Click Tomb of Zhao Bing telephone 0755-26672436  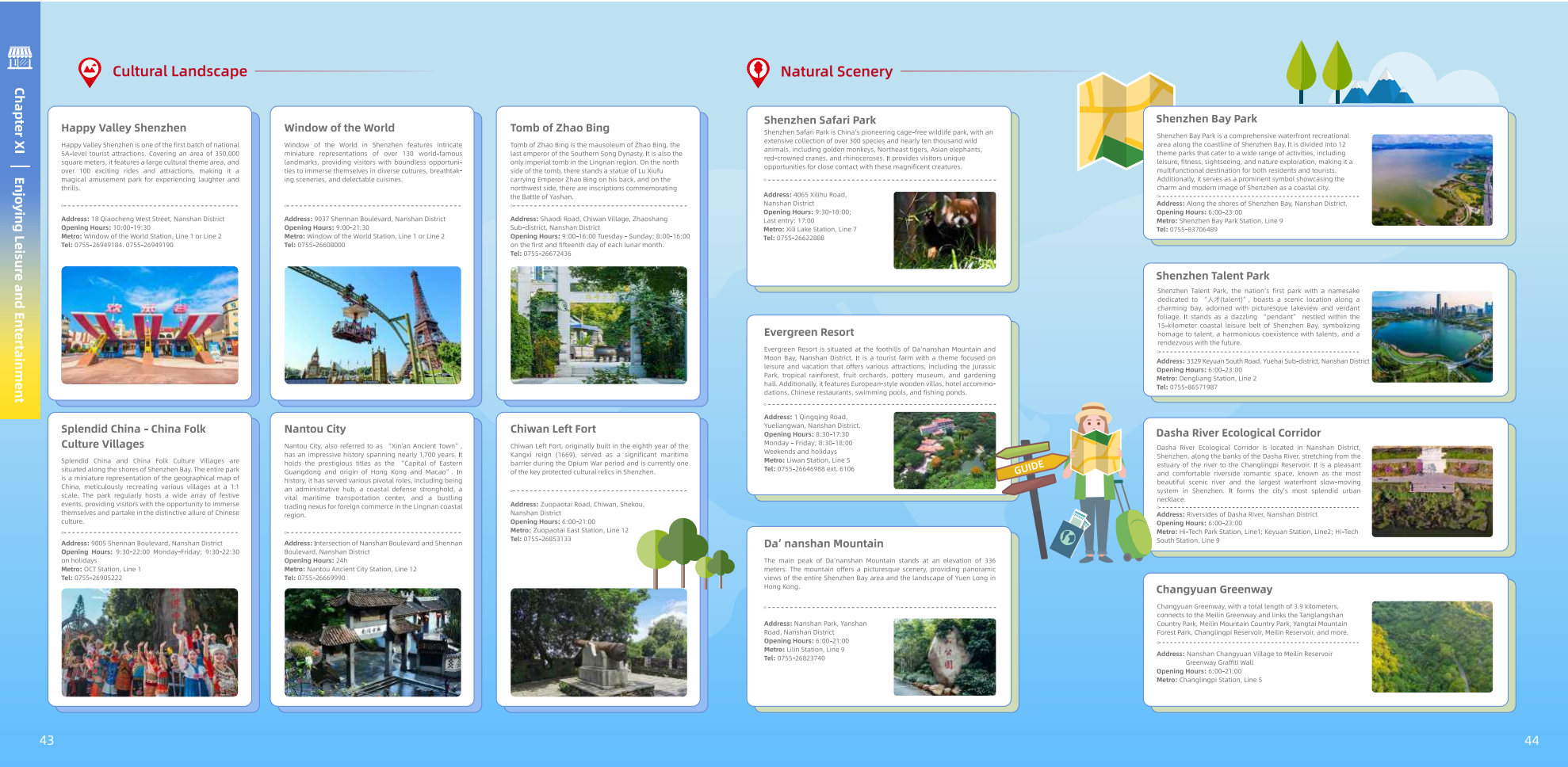click(541, 254)
